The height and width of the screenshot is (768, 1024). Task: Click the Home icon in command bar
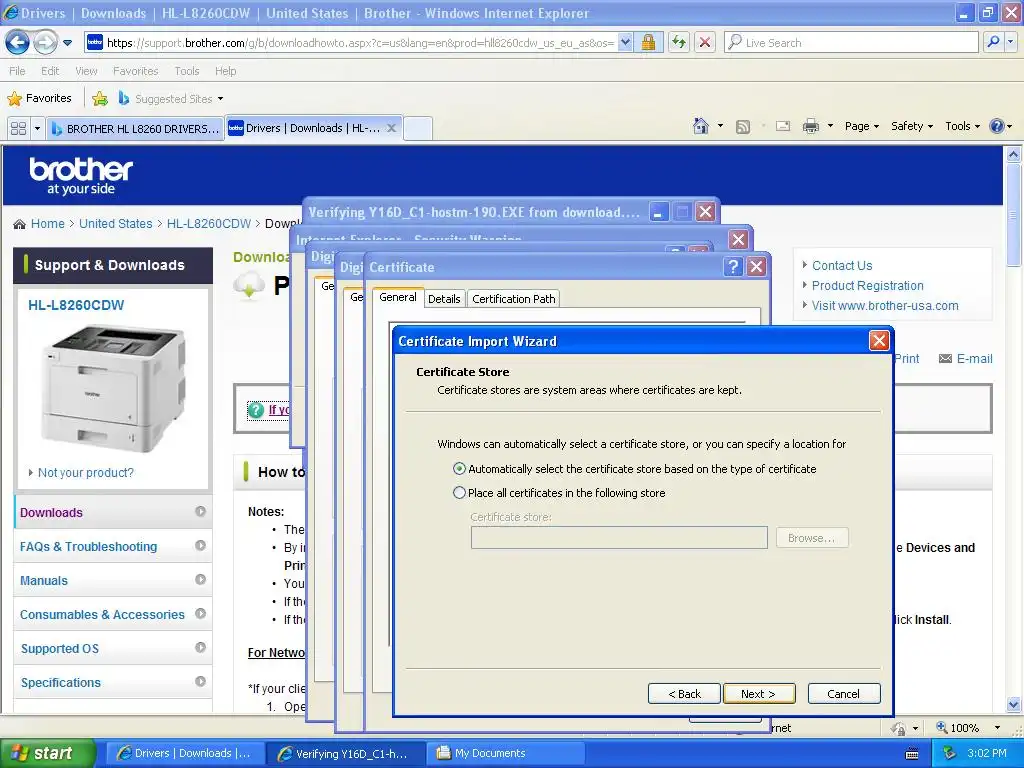click(701, 126)
